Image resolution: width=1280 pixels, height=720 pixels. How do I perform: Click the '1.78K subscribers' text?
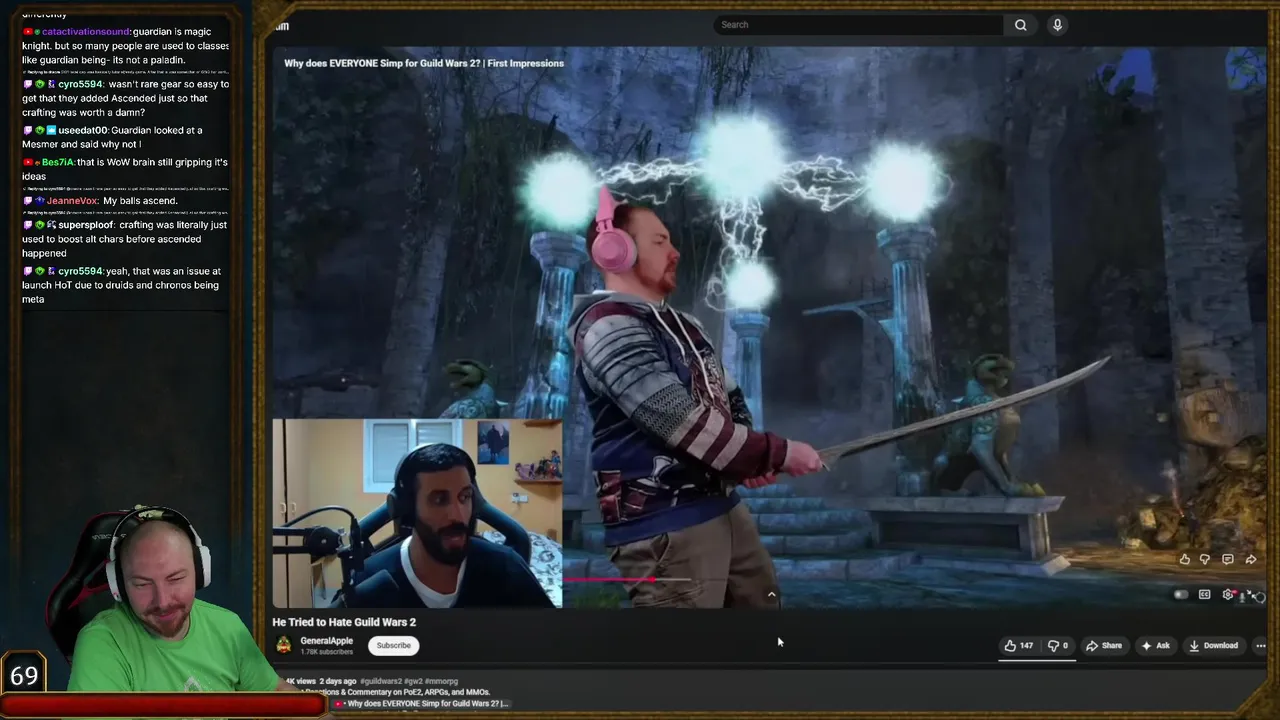click(327, 652)
